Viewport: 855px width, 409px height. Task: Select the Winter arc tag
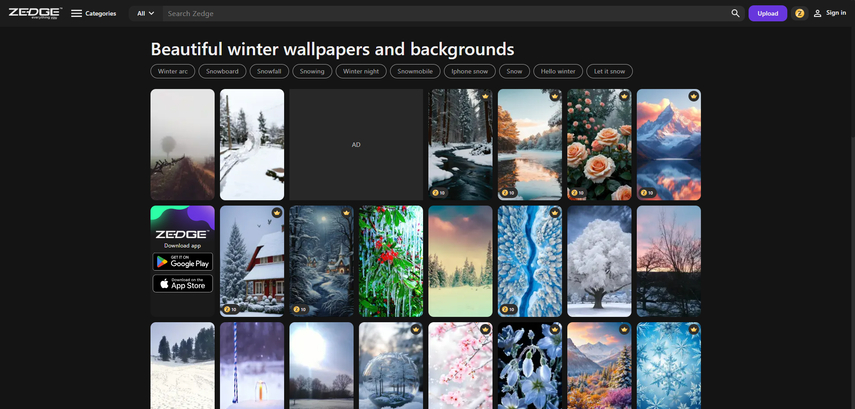(172, 71)
